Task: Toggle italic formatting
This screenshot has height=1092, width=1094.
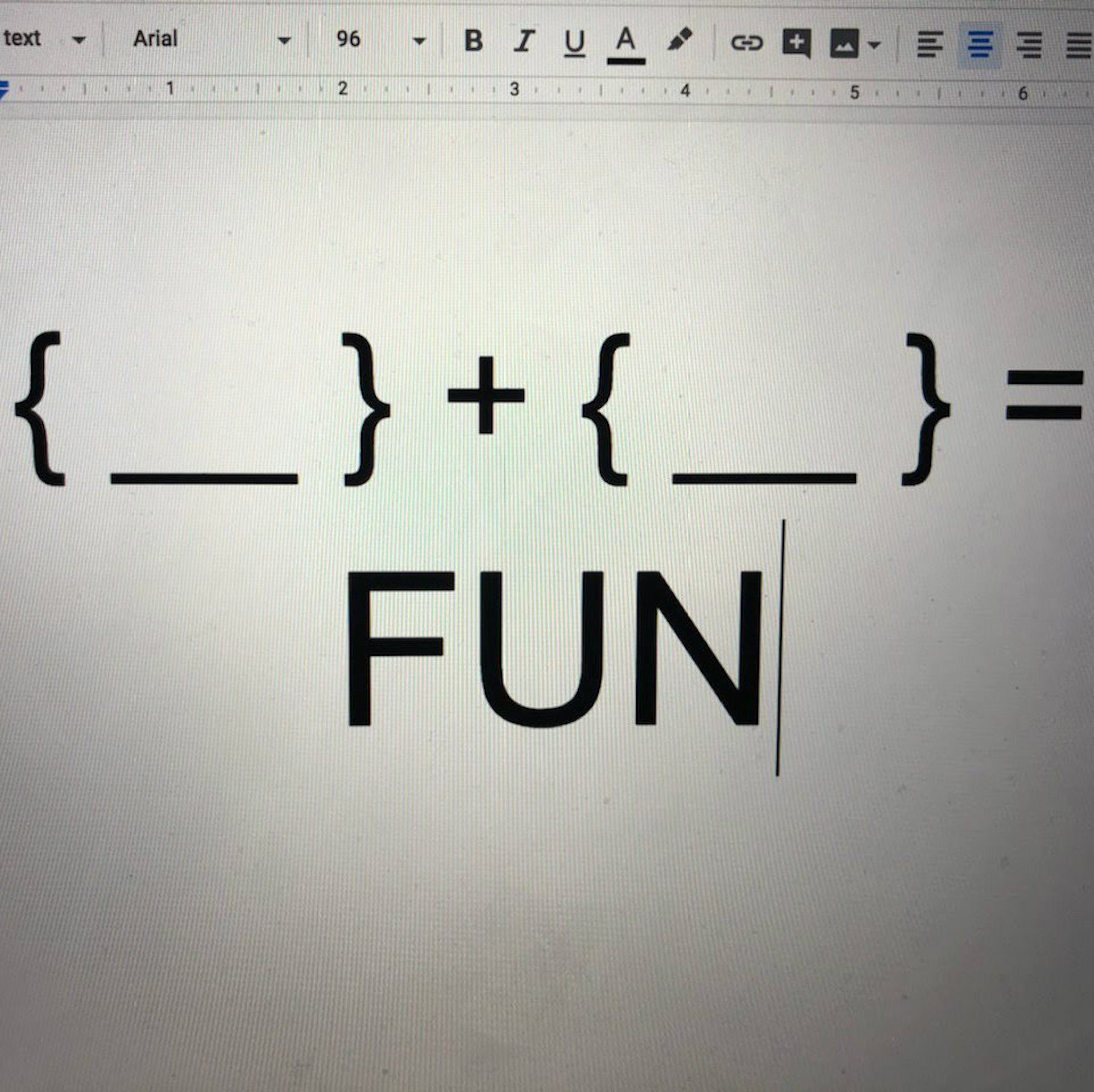Action: (x=524, y=42)
